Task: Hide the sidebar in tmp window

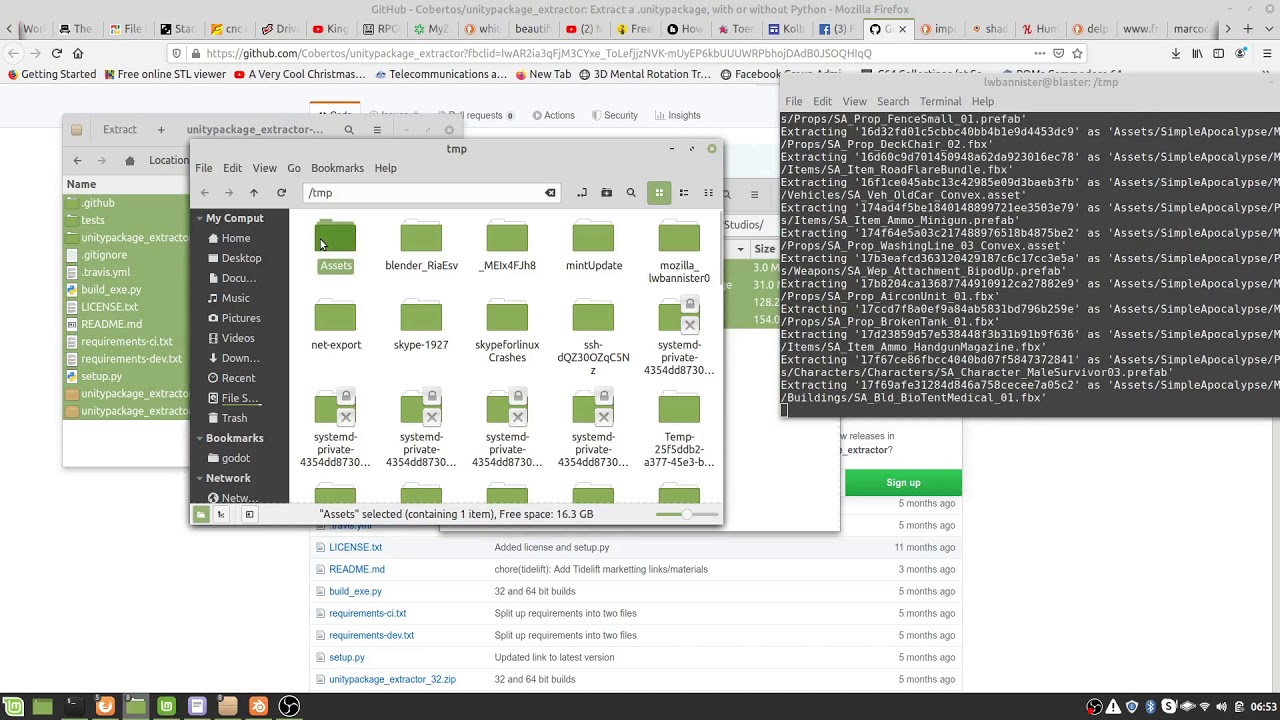Action: tap(249, 514)
